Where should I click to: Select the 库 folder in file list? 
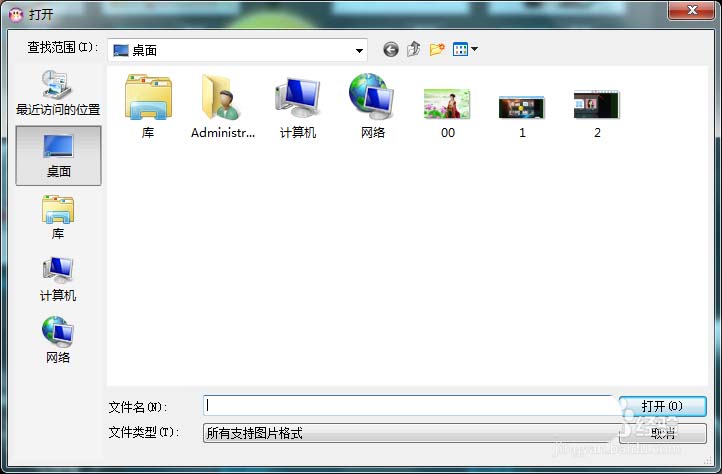click(148, 106)
